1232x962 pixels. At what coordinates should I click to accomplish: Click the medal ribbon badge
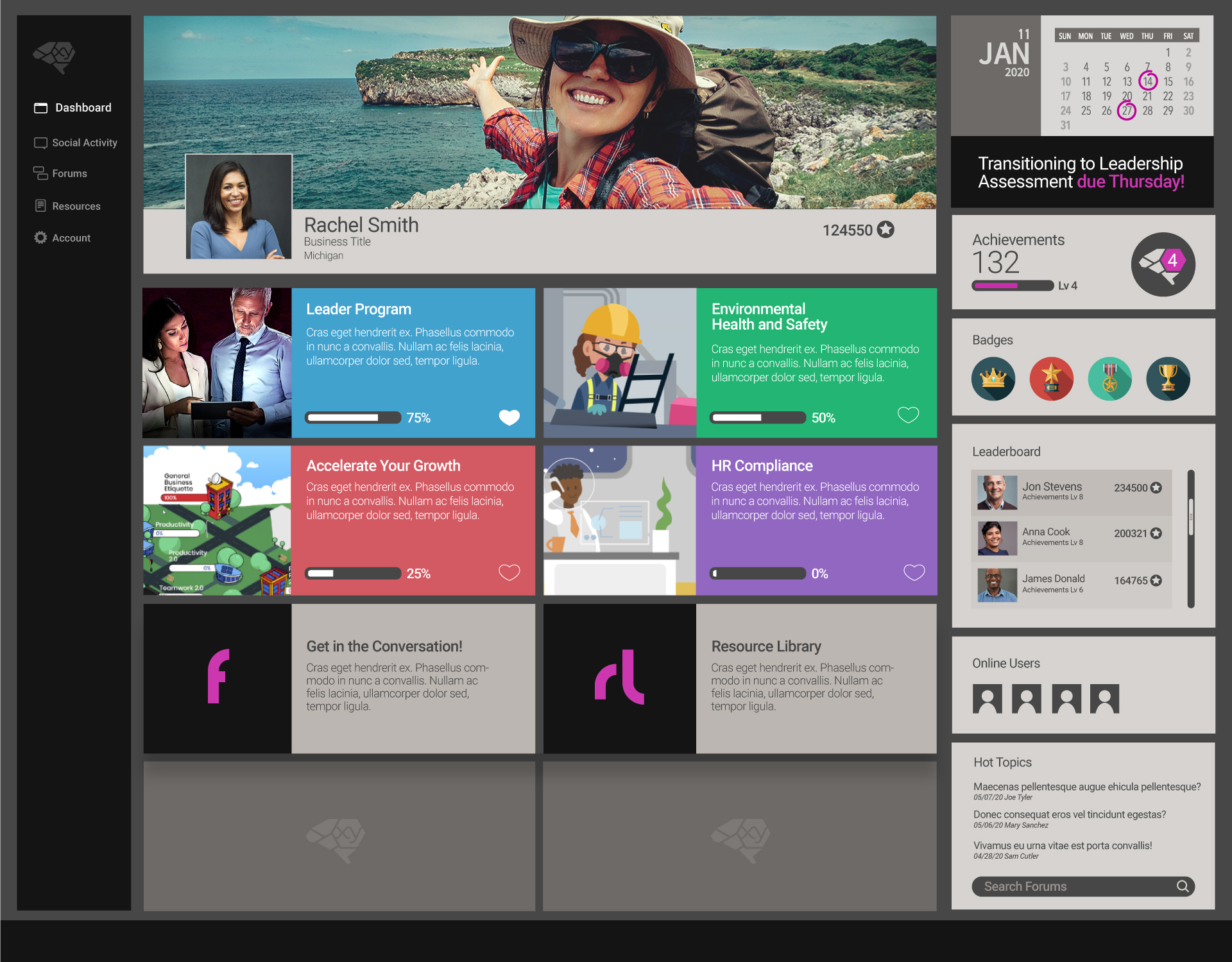[x=1109, y=379]
